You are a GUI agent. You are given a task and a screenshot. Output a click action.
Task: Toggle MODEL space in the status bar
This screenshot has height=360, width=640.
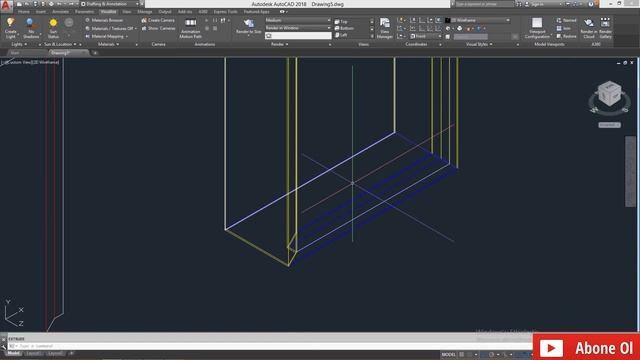(x=448, y=355)
